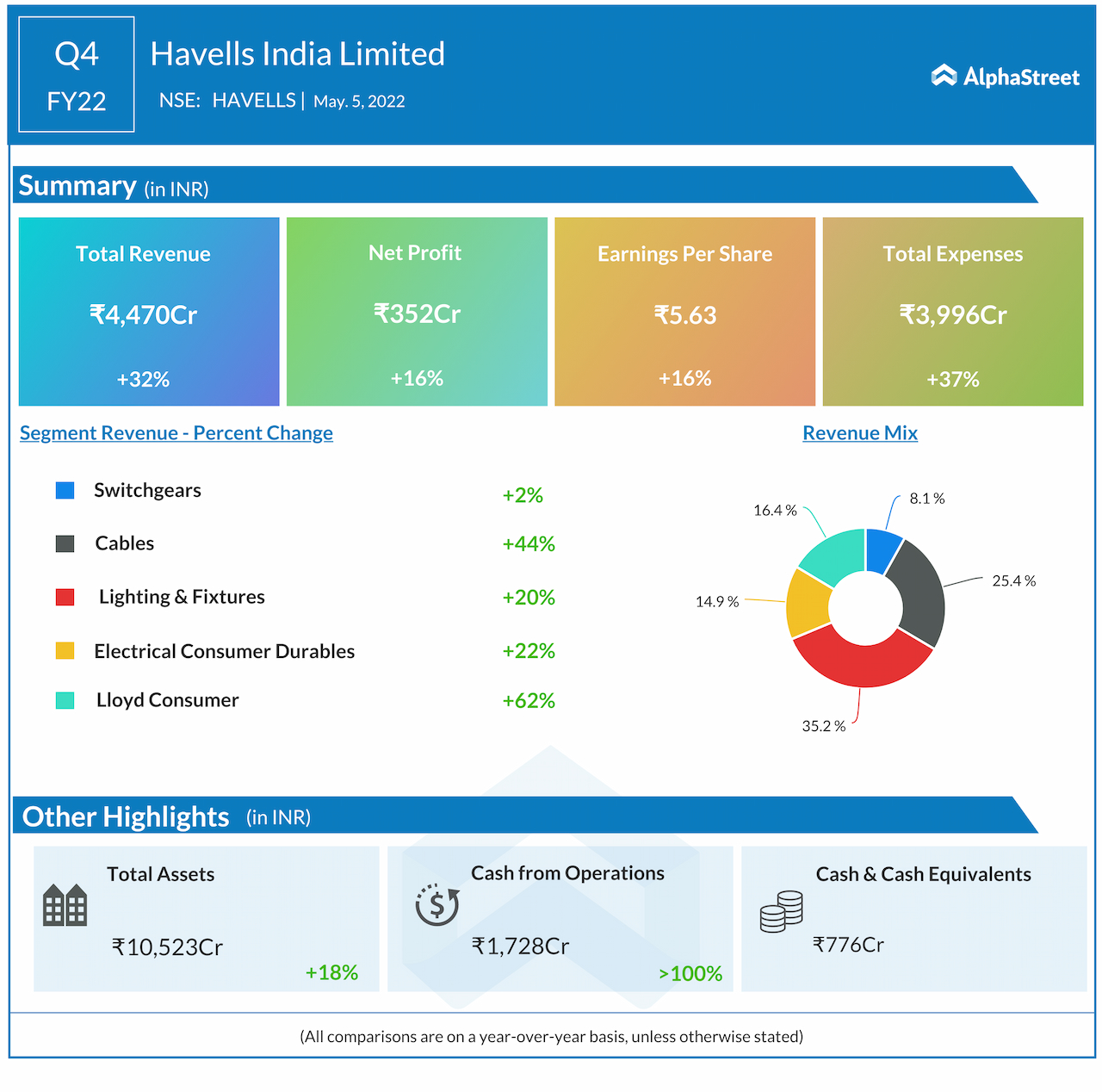Image resolution: width=1102 pixels, height=1092 pixels.
Task: Click the Other Highlights section header banner
Action: click(517, 816)
